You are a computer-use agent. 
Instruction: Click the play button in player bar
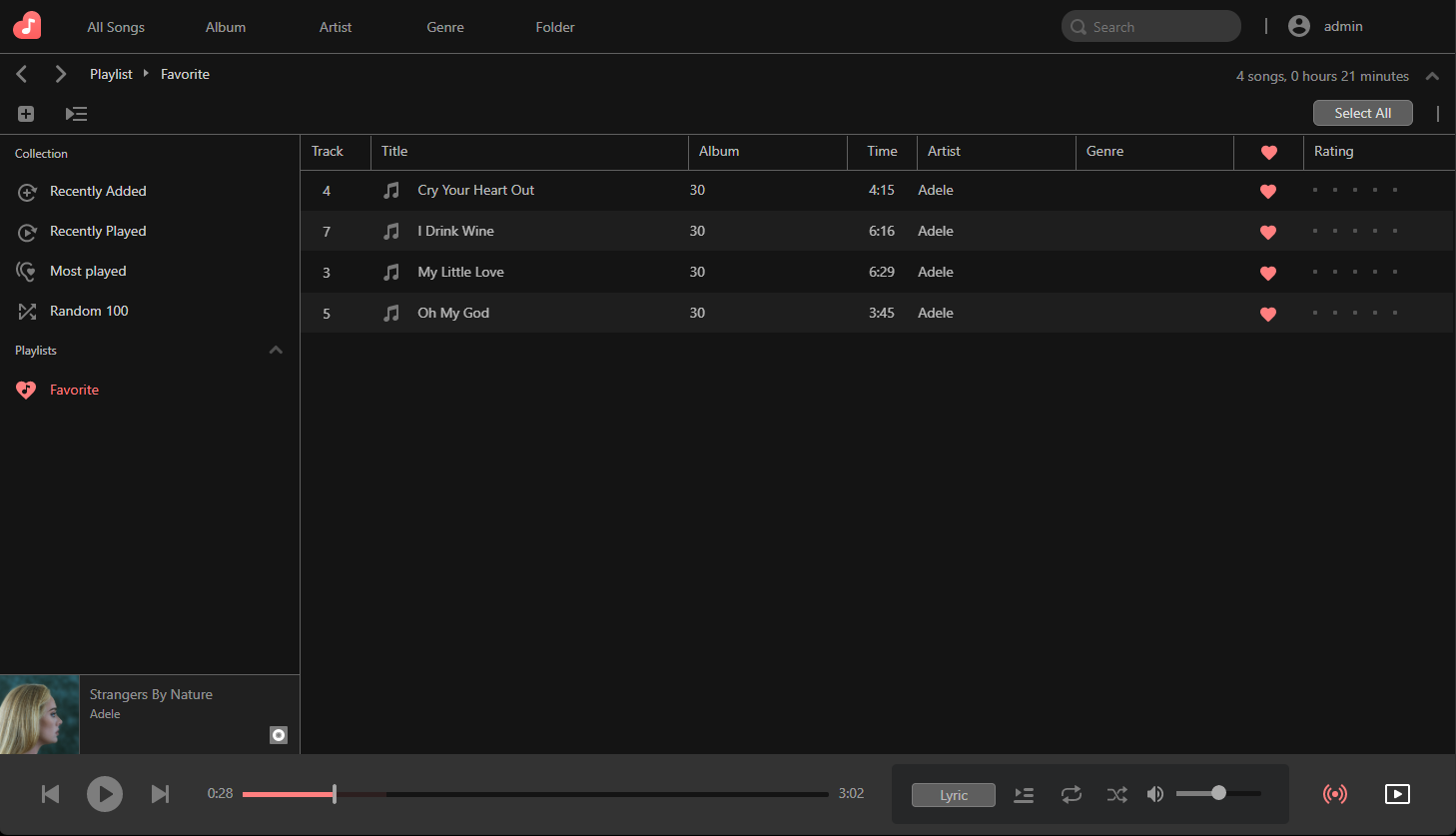(x=105, y=794)
